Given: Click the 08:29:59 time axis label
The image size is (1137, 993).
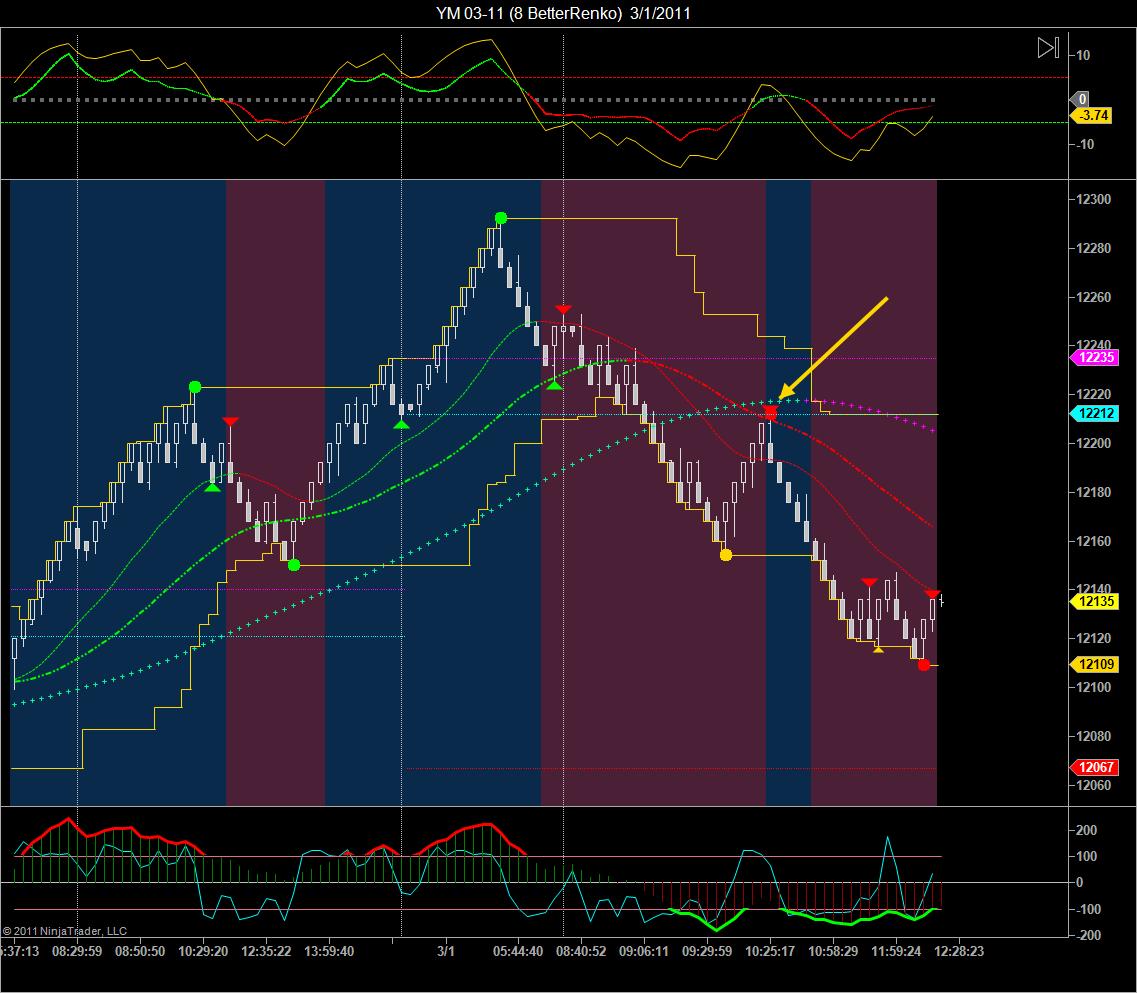Looking at the screenshot, I should pyautogui.click(x=77, y=951).
